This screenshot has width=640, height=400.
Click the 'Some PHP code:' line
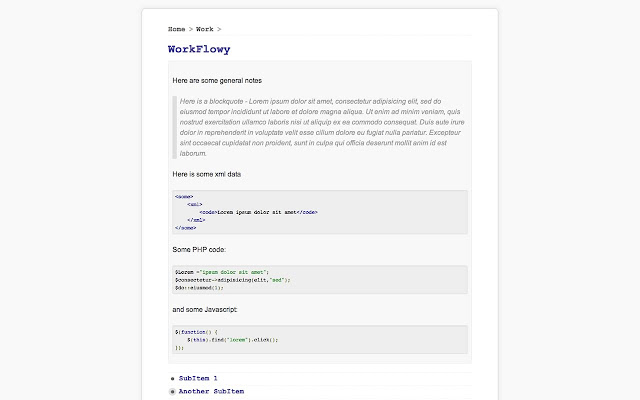click(x=199, y=249)
